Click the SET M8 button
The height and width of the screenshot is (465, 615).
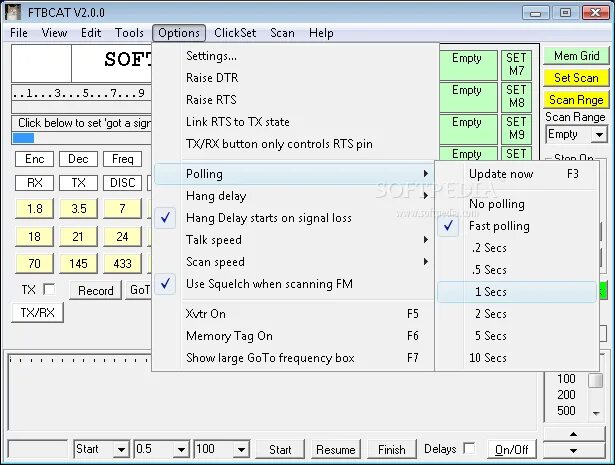(x=516, y=97)
